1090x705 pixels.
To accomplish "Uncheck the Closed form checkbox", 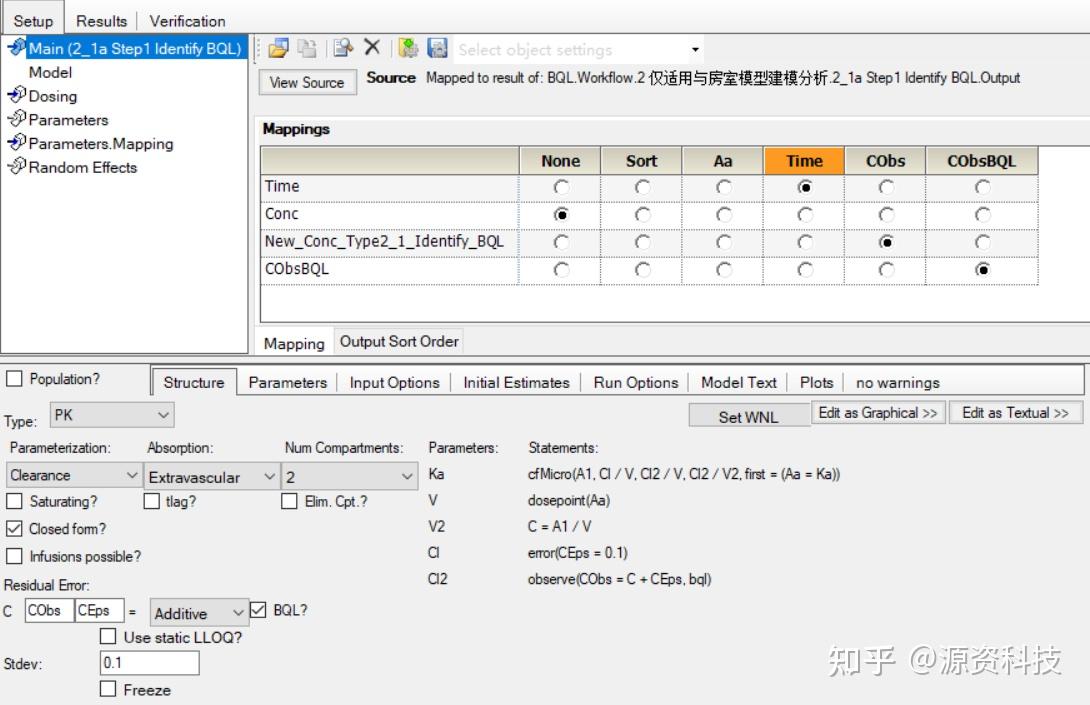I will point(12,529).
